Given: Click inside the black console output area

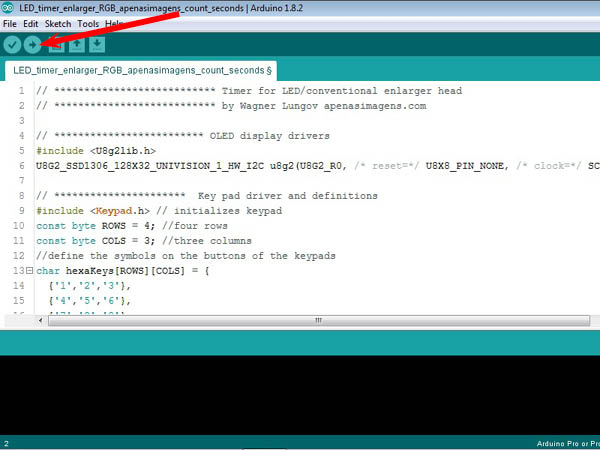Looking at the screenshot, I should click(300, 395).
